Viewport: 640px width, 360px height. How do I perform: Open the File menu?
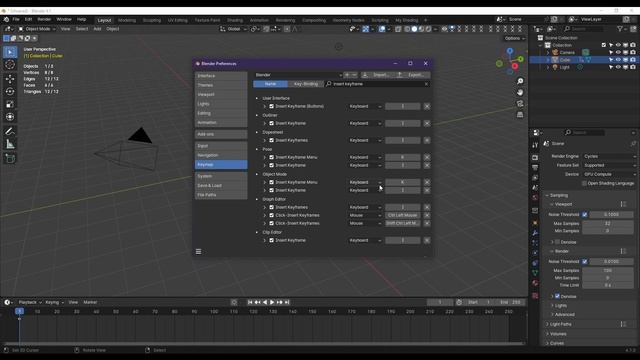(16, 20)
